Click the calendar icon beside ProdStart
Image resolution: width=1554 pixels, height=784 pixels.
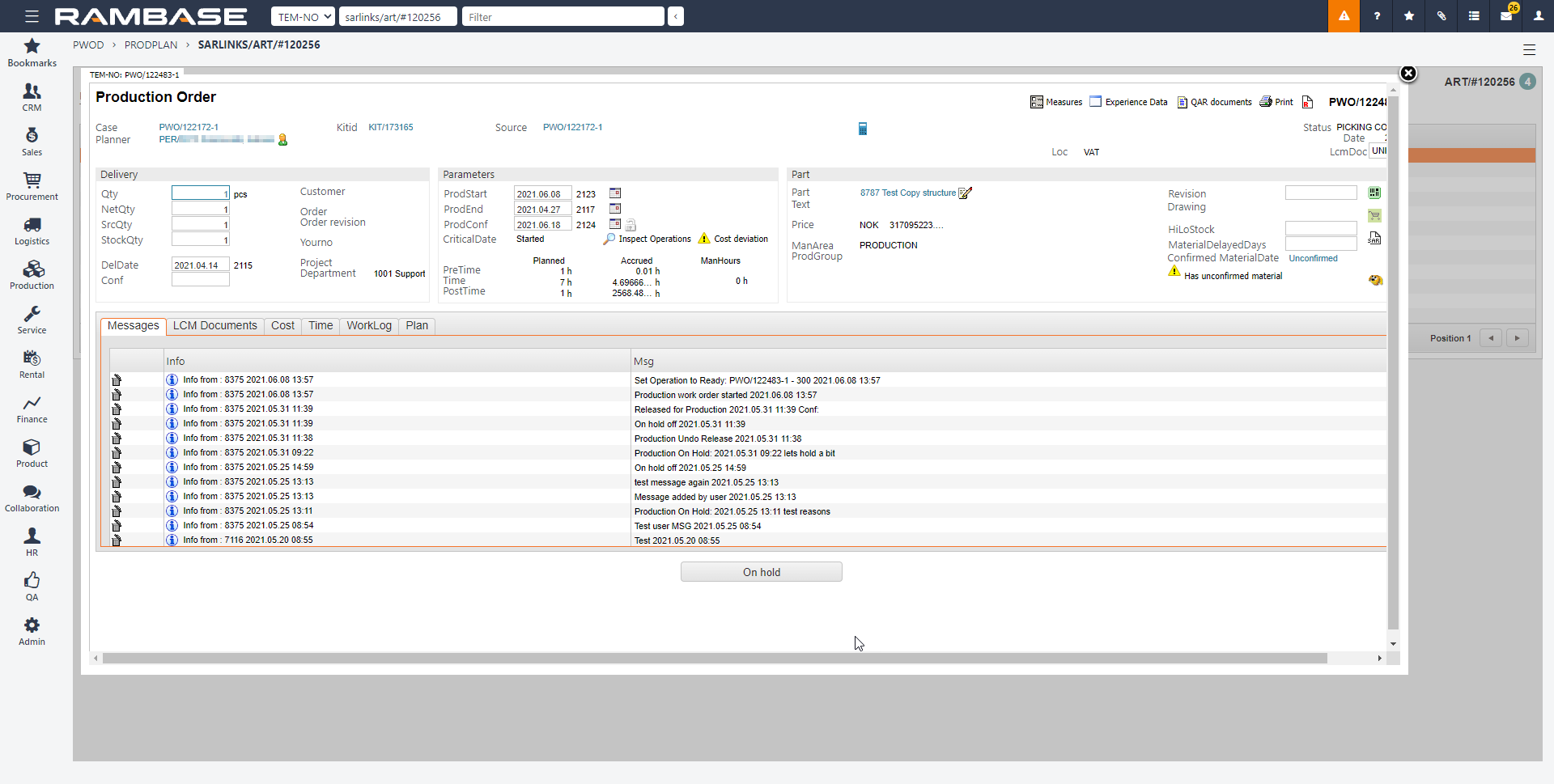point(615,193)
